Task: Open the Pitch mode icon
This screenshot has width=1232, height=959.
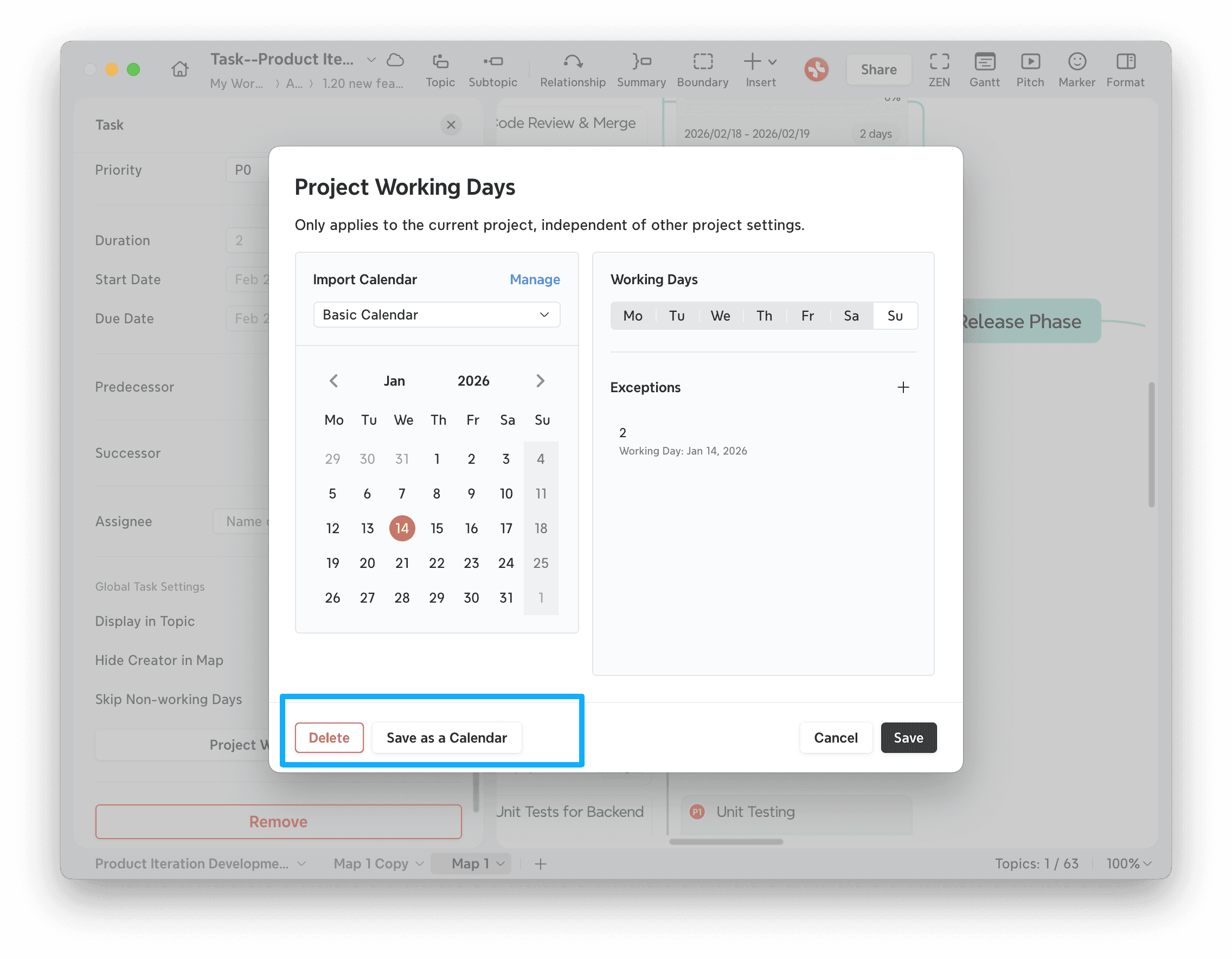Action: pos(1030,61)
